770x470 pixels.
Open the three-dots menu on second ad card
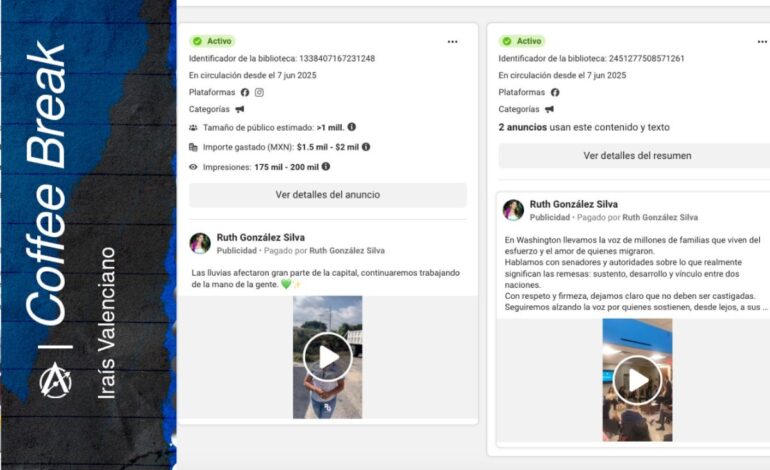(x=762, y=42)
